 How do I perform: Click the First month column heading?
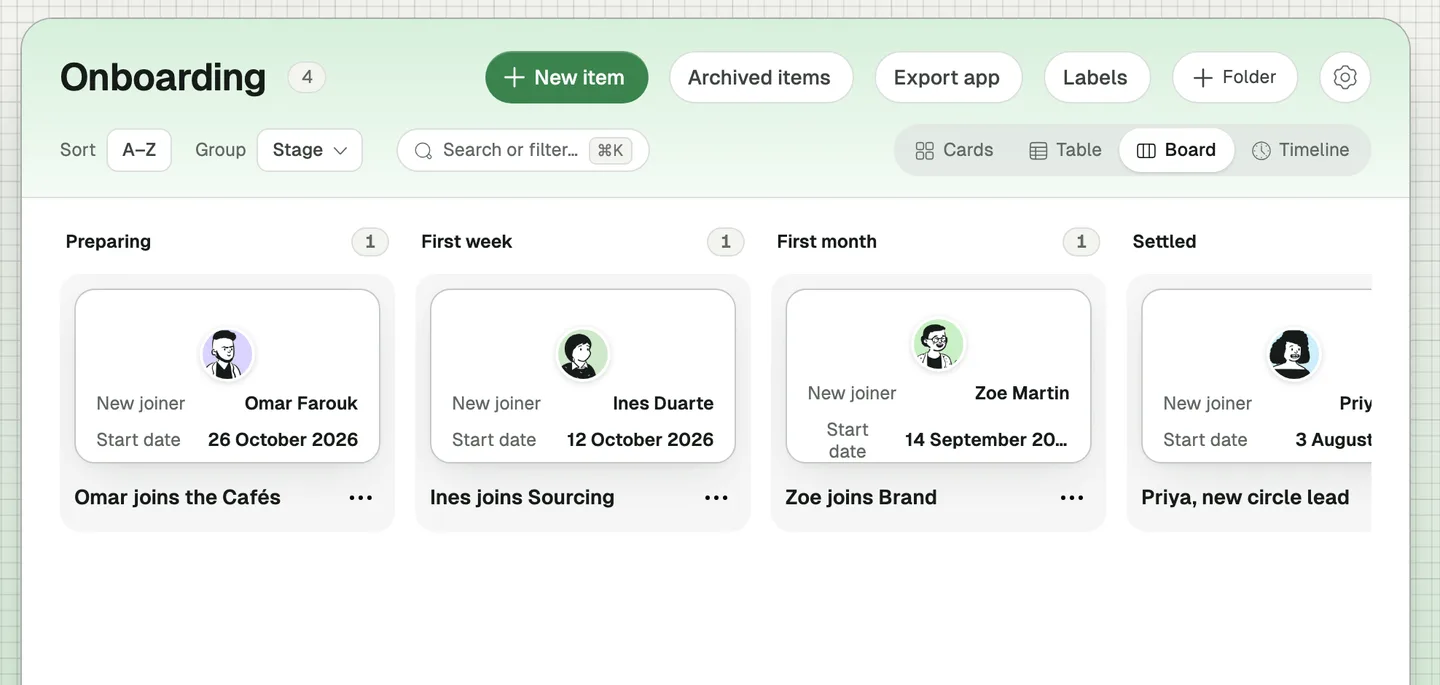(x=827, y=241)
